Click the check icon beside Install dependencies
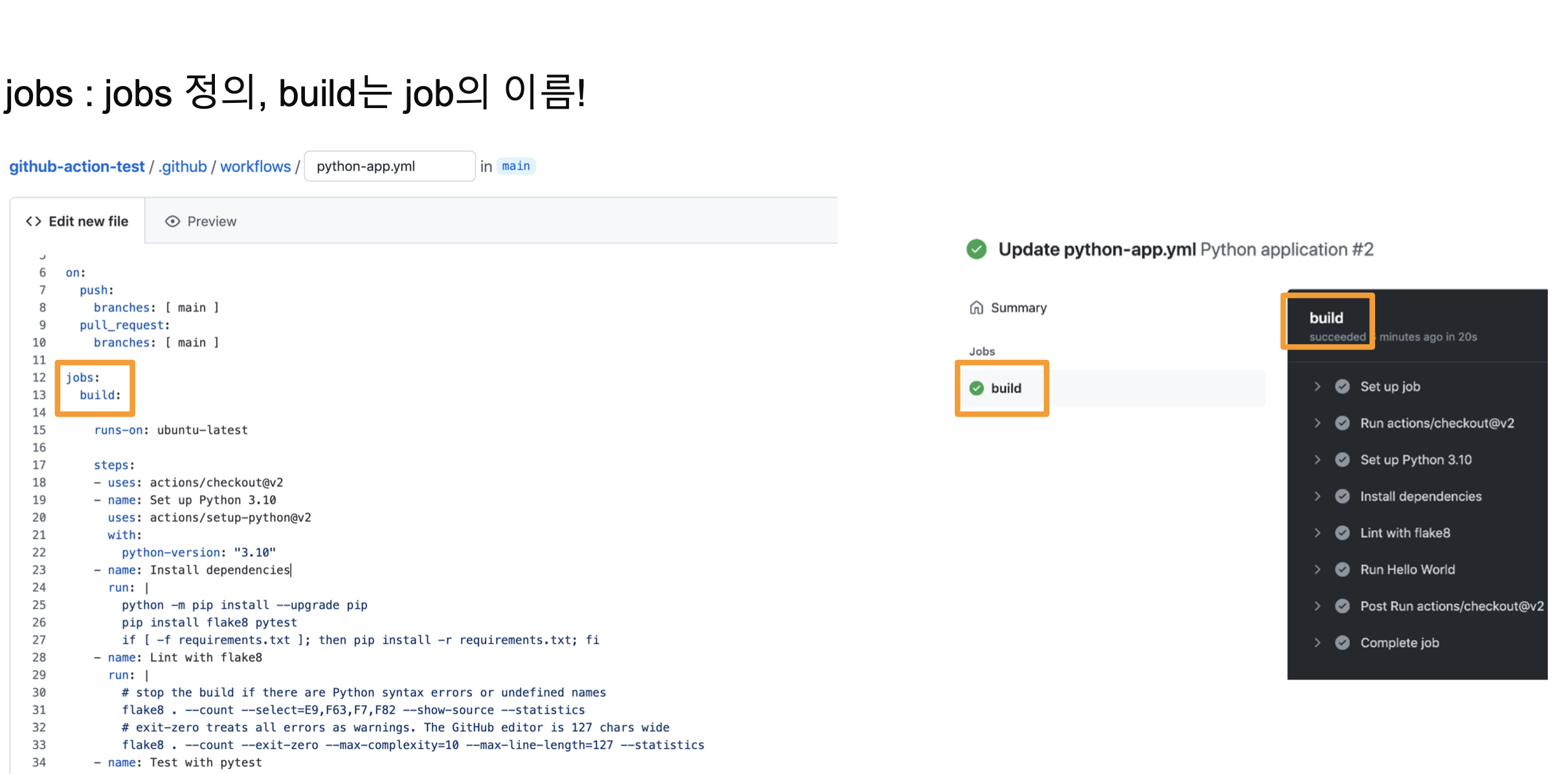The image size is (1568, 774). coord(1343,496)
